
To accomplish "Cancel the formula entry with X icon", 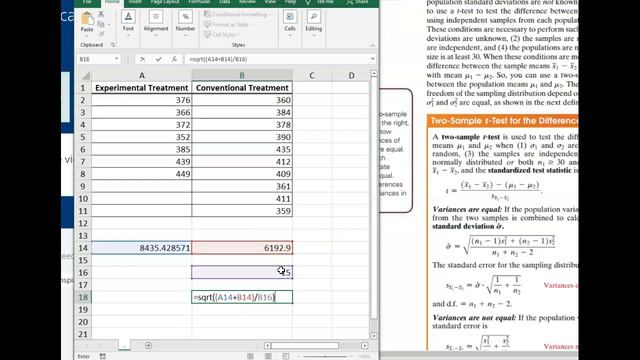I will [x=142, y=59].
